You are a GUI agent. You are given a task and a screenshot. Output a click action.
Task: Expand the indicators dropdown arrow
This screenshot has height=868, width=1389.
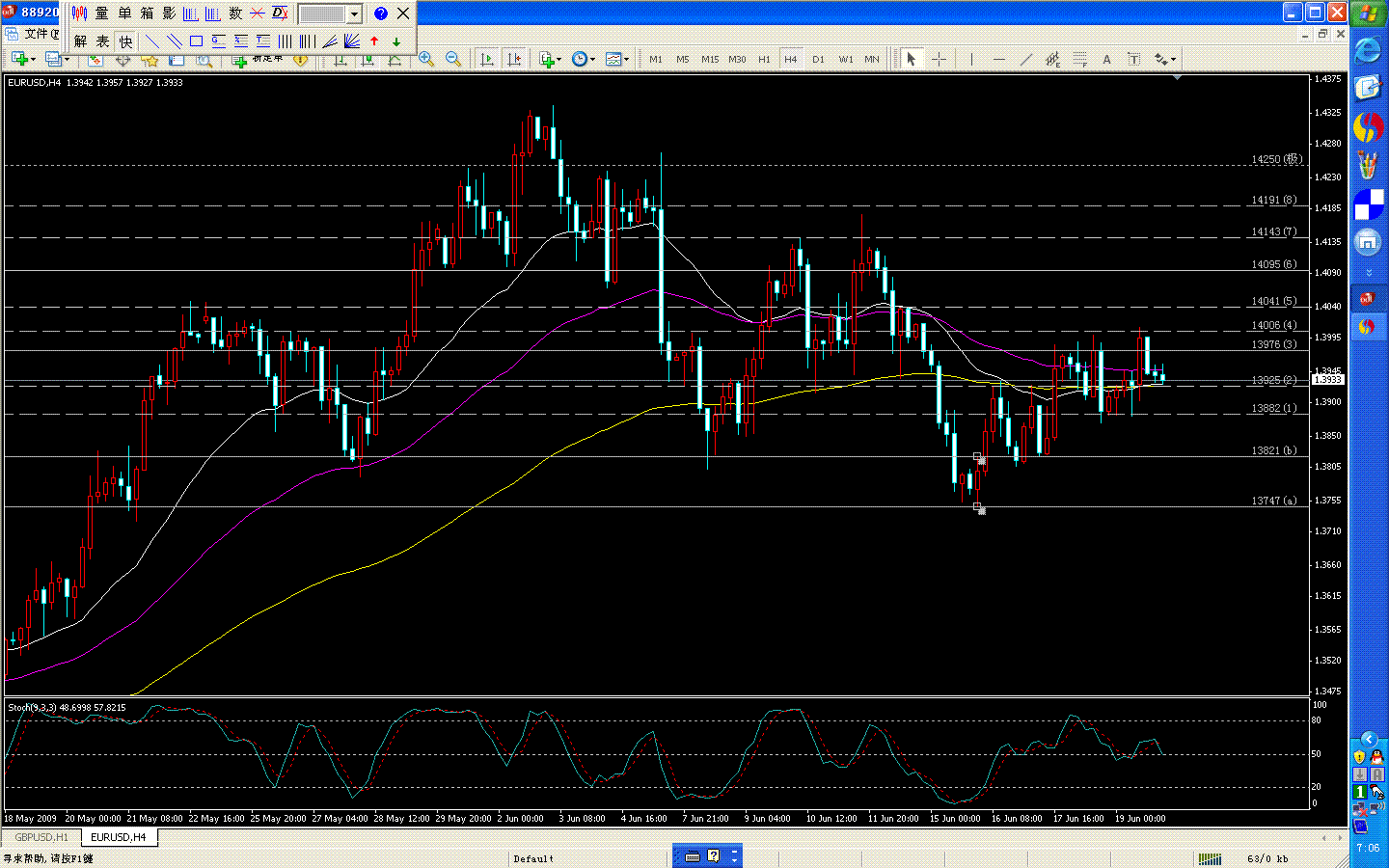559,60
